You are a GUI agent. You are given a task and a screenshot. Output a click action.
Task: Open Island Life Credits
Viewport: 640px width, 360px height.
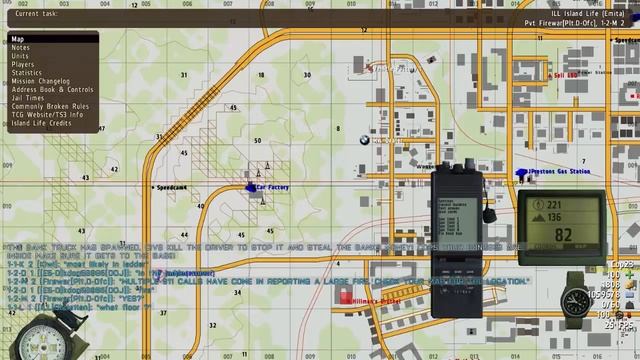point(41,123)
